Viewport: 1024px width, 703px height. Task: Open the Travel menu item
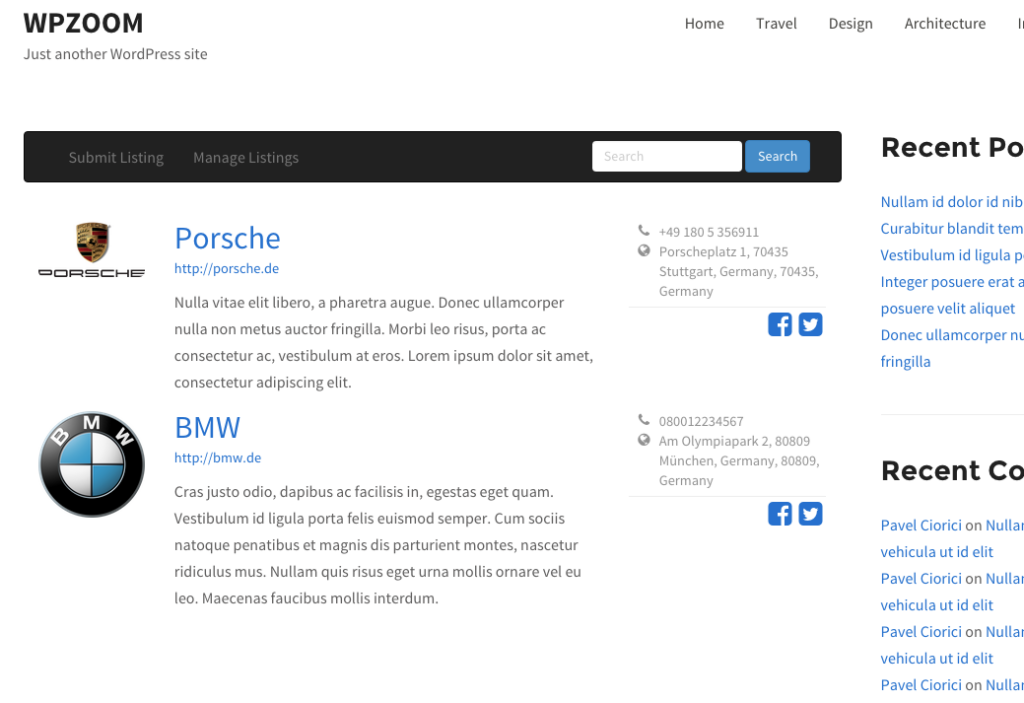point(776,24)
